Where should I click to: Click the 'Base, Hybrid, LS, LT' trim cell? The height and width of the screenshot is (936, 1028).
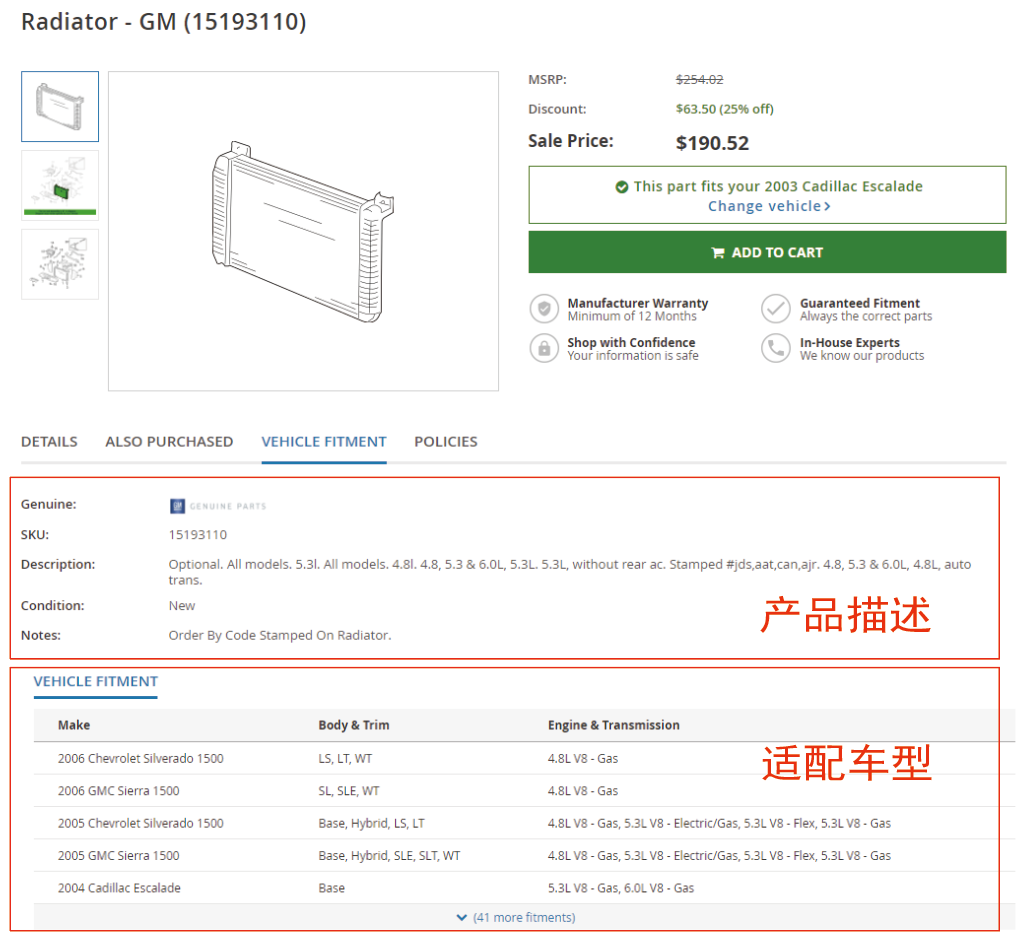372,823
